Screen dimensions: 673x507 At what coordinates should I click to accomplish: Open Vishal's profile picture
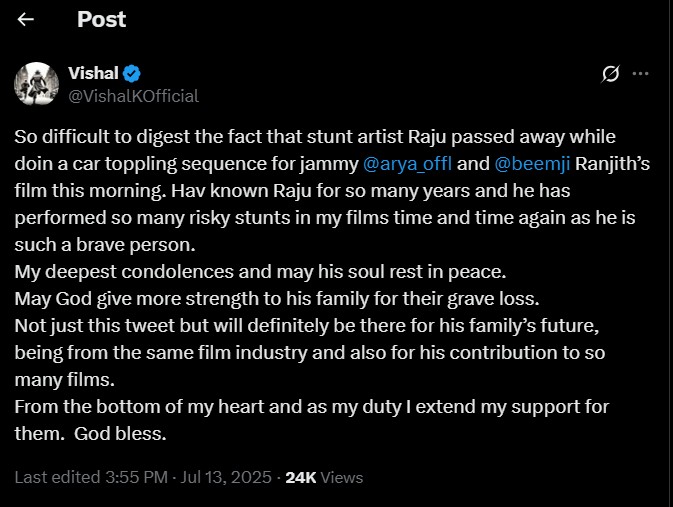(x=36, y=83)
